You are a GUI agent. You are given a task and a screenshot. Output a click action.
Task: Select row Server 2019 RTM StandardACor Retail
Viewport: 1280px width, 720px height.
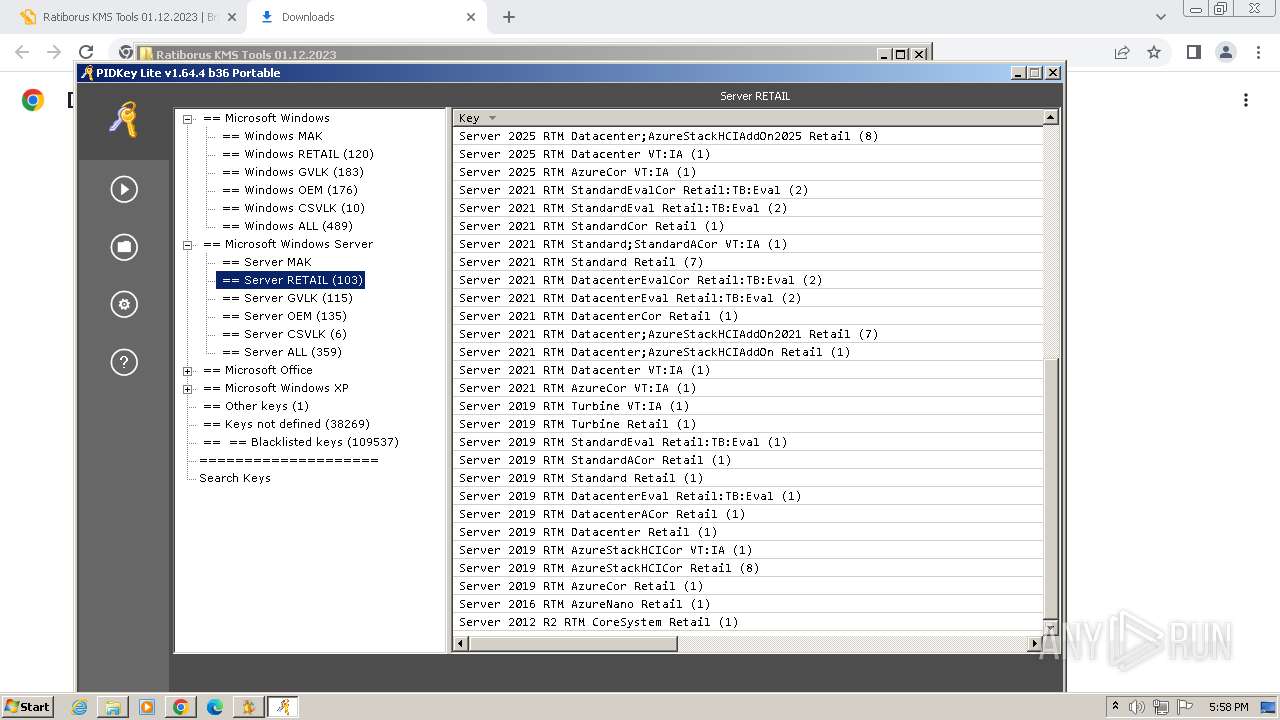[747, 460]
